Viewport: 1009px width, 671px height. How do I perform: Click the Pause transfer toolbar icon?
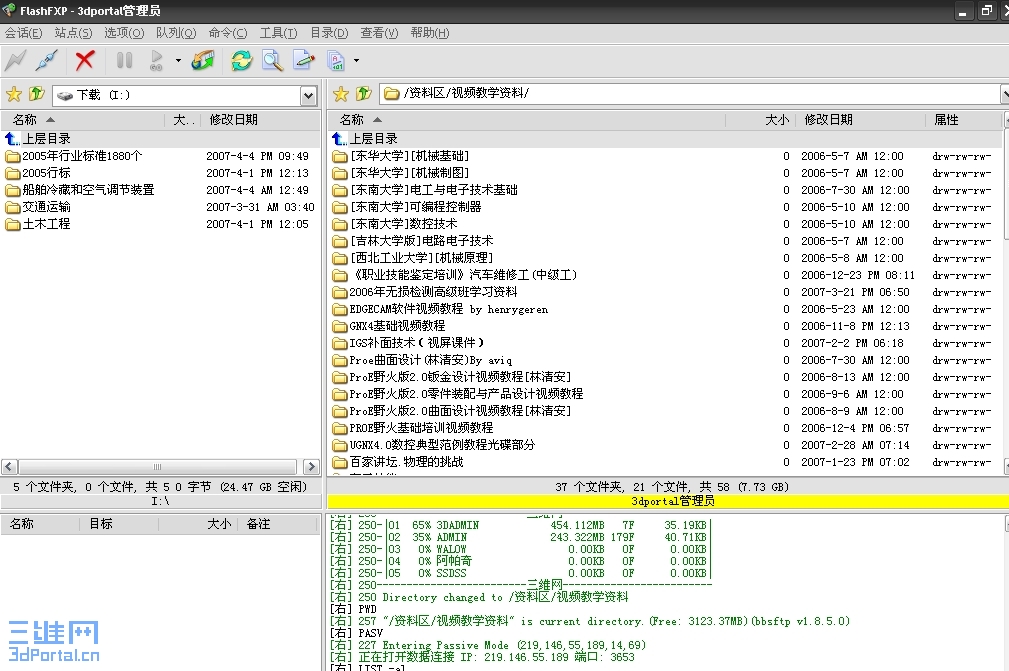[x=124, y=61]
